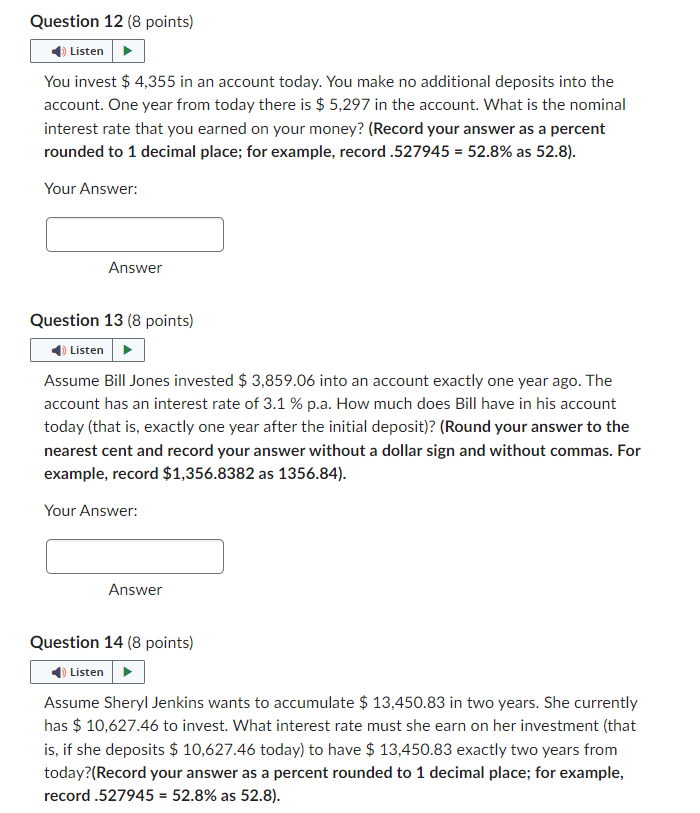Start audio playback for Question 13
The height and width of the screenshot is (813, 700).
pos(128,350)
